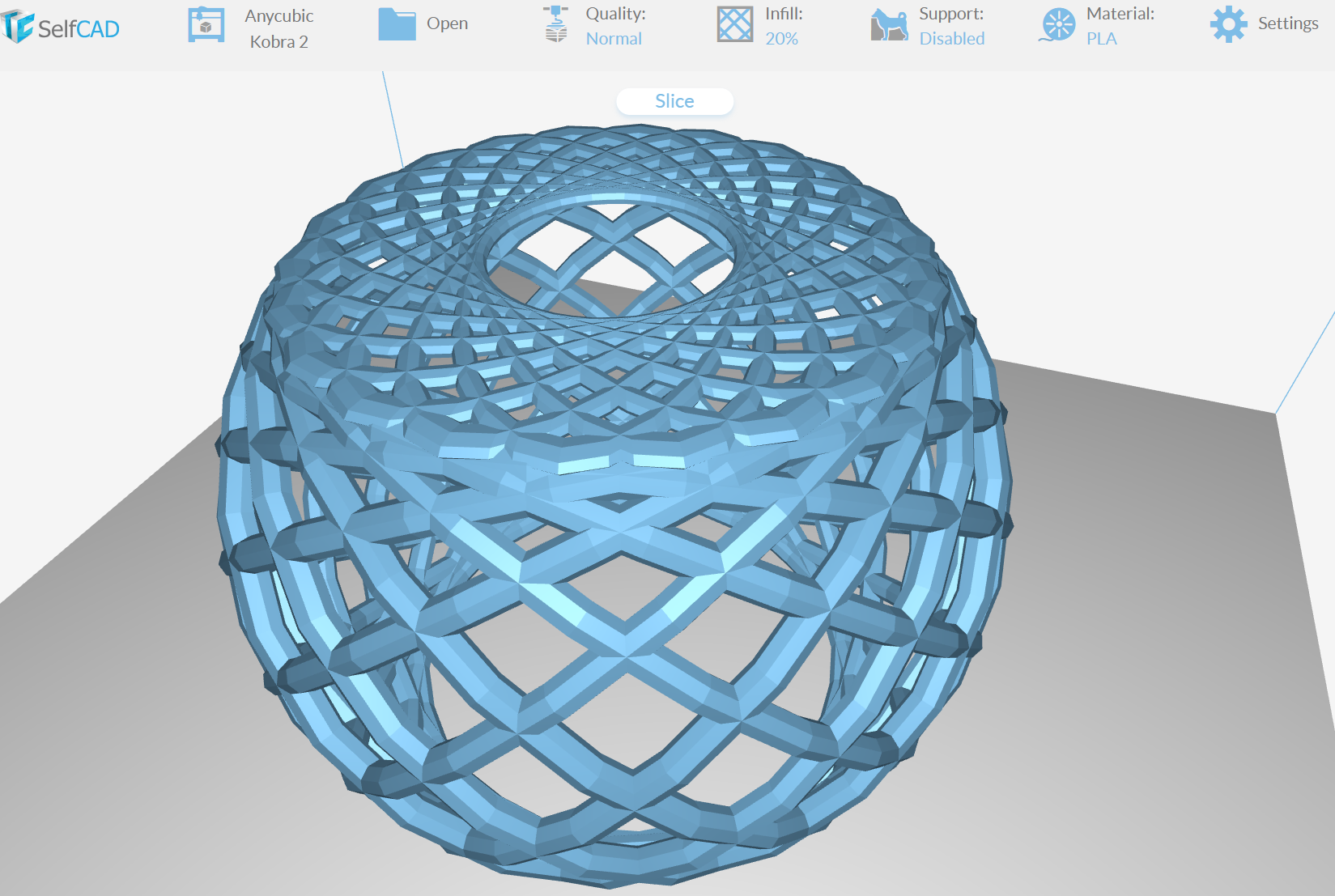Click the Support structure icon
This screenshot has height=896, width=1335.
pyautogui.click(x=889, y=25)
